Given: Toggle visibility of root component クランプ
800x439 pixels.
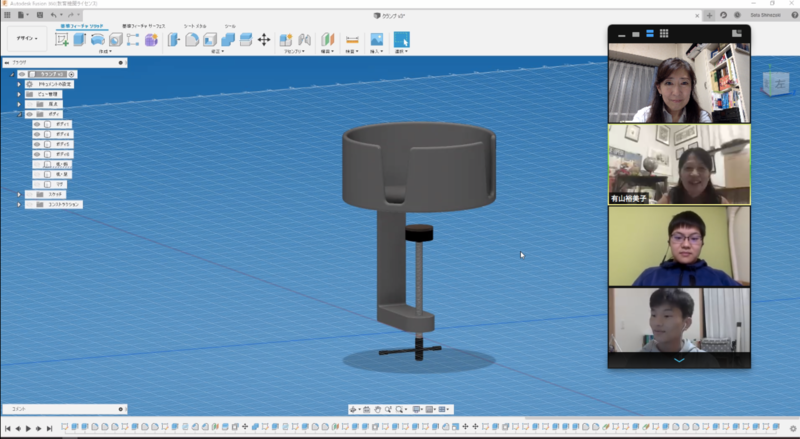Looking at the screenshot, I should click(x=22, y=74).
